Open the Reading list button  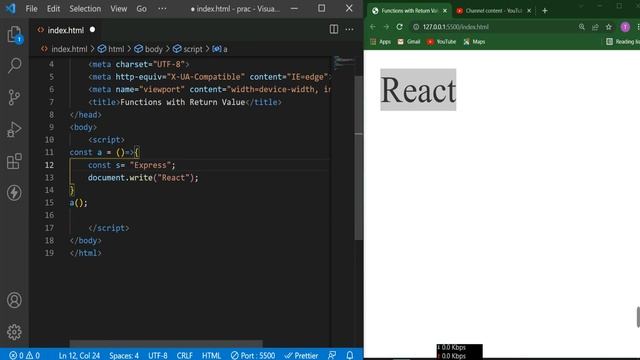622,42
